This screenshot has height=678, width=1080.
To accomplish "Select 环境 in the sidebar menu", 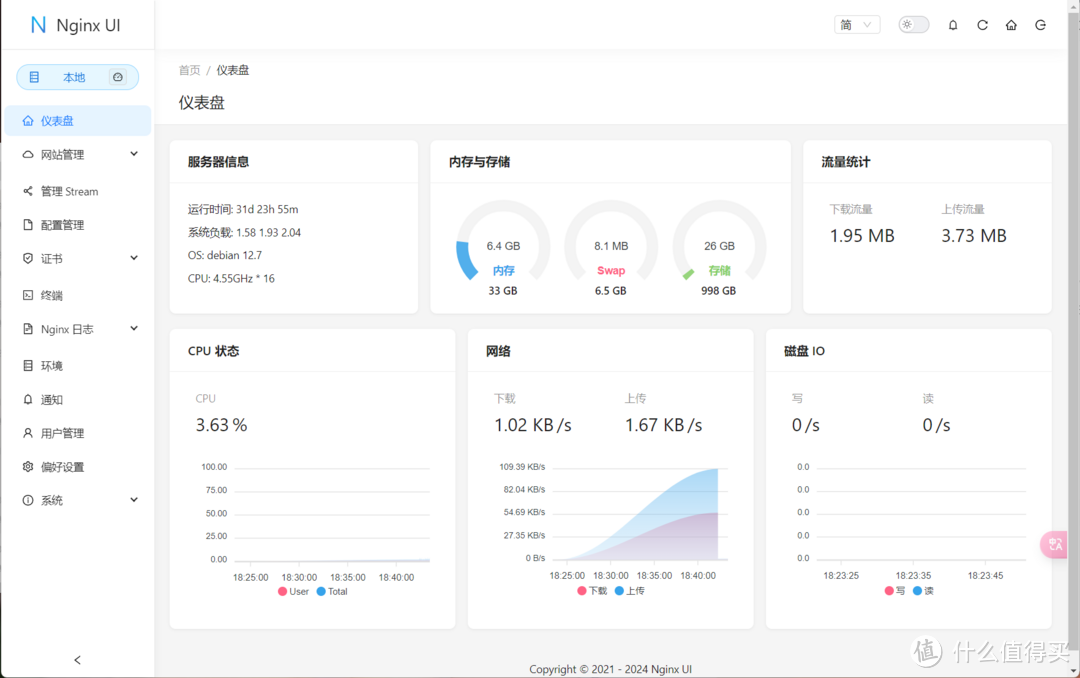I will pyautogui.click(x=47, y=365).
